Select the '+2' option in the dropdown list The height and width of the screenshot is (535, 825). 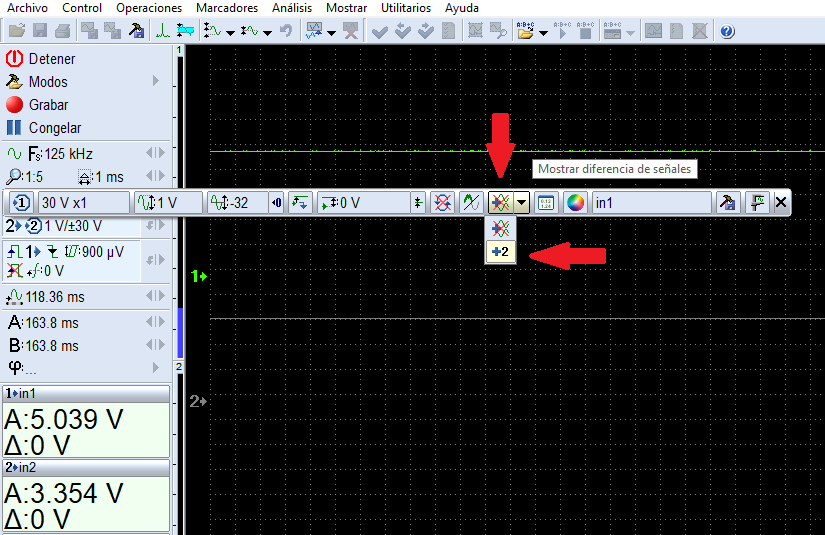click(x=501, y=253)
